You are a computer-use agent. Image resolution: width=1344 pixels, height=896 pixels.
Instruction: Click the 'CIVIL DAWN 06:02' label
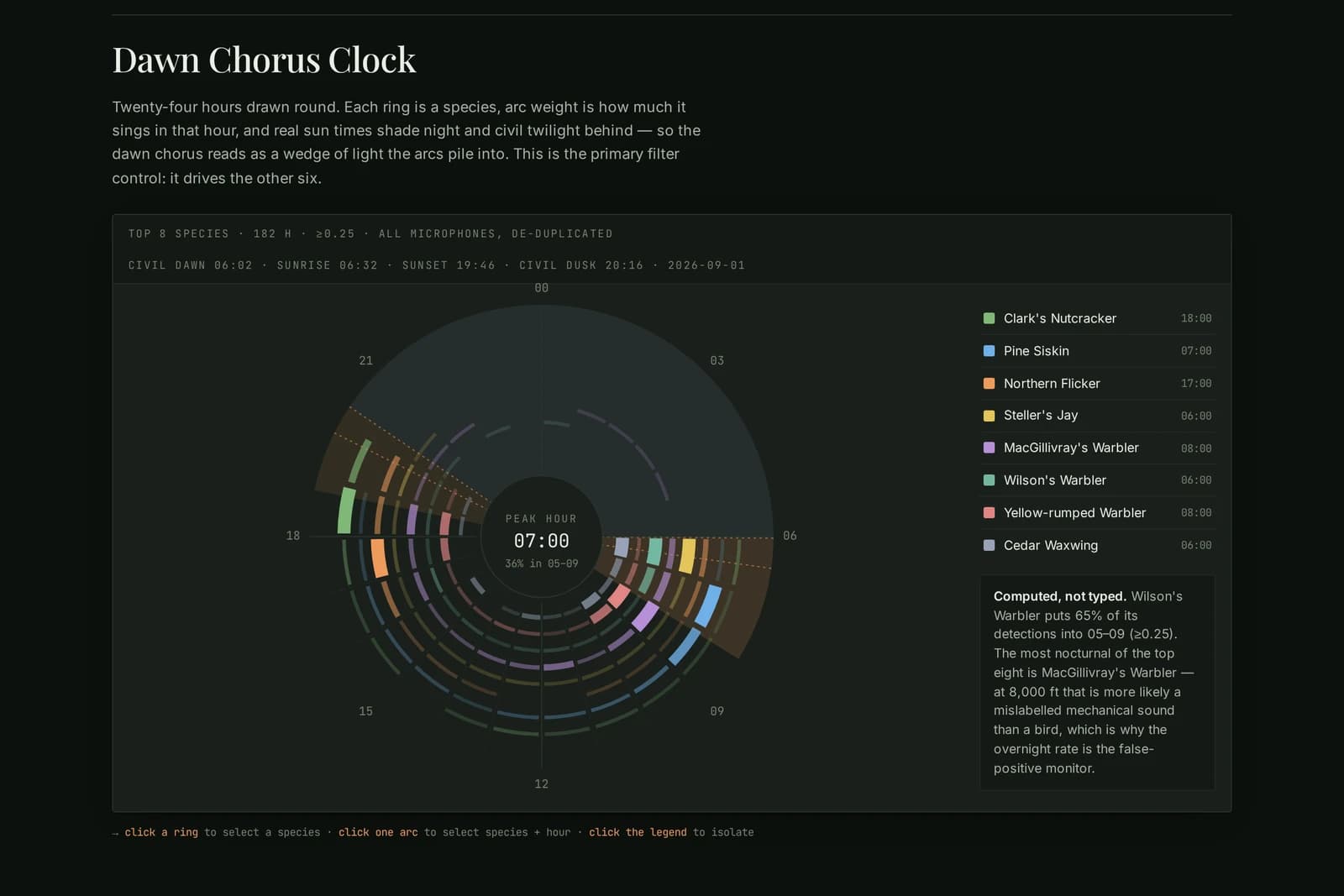click(x=191, y=265)
